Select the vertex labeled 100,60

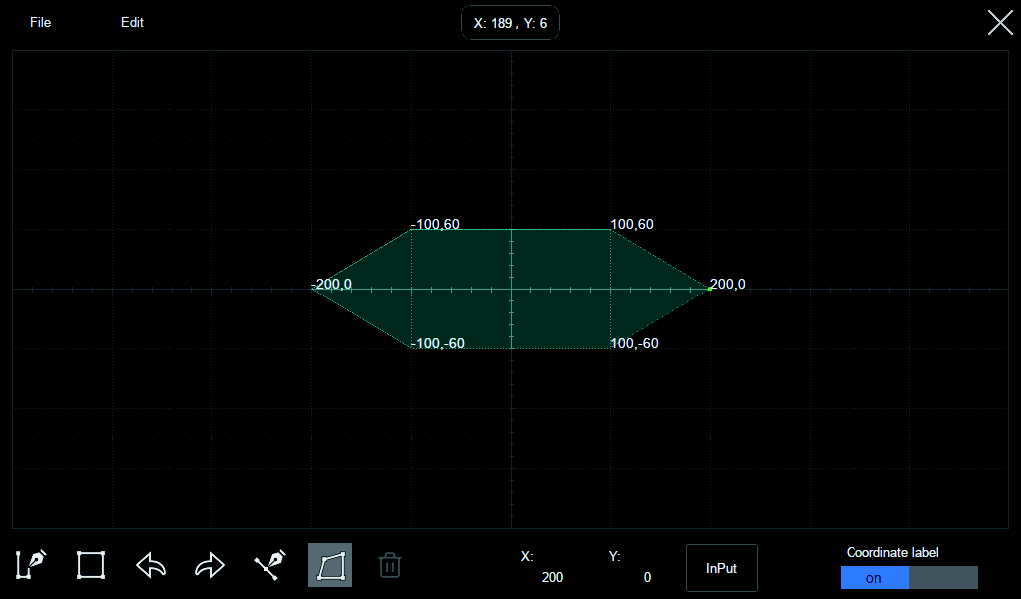pos(610,229)
